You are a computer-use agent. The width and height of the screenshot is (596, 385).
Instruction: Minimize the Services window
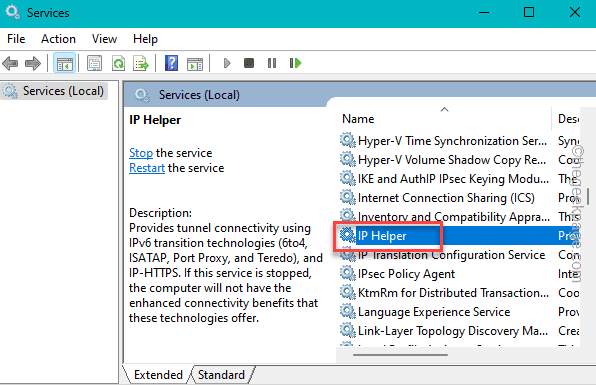click(x=484, y=13)
